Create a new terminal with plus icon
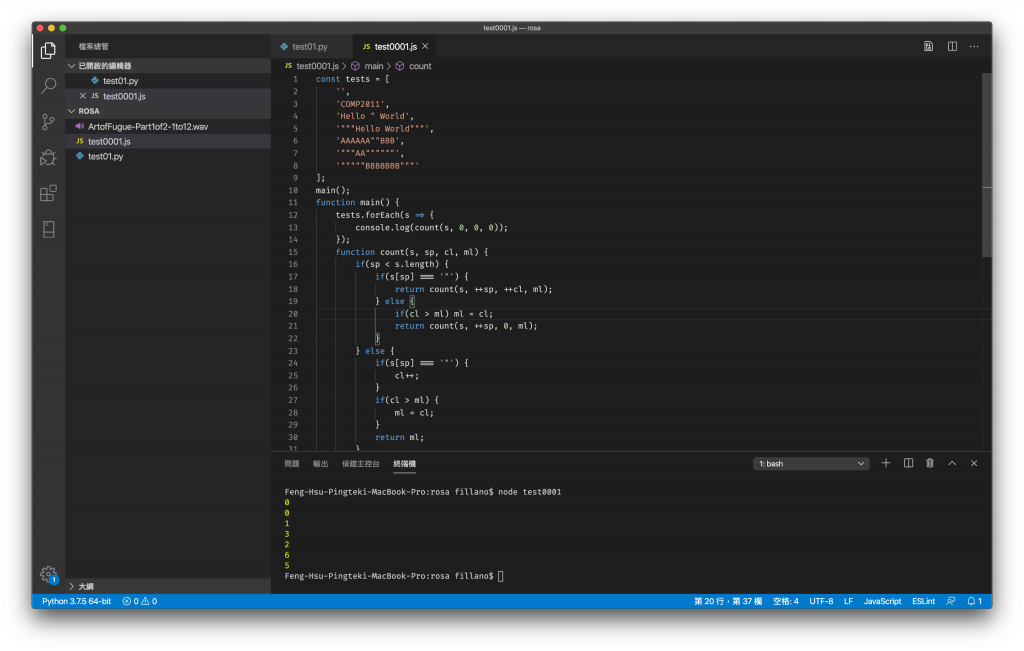This screenshot has height=651, width=1024. click(886, 463)
